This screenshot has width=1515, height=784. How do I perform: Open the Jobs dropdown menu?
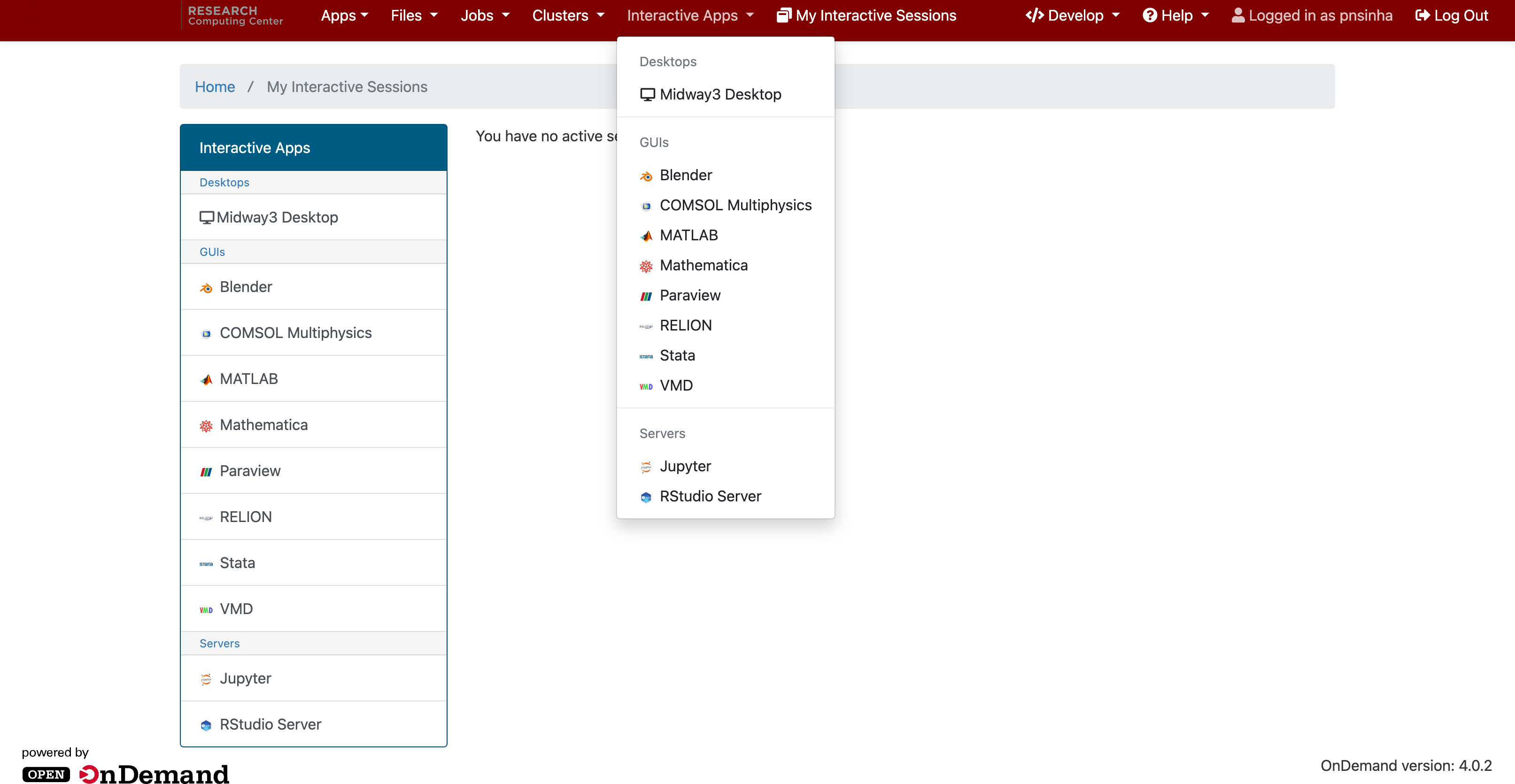(x=485, y=15)
